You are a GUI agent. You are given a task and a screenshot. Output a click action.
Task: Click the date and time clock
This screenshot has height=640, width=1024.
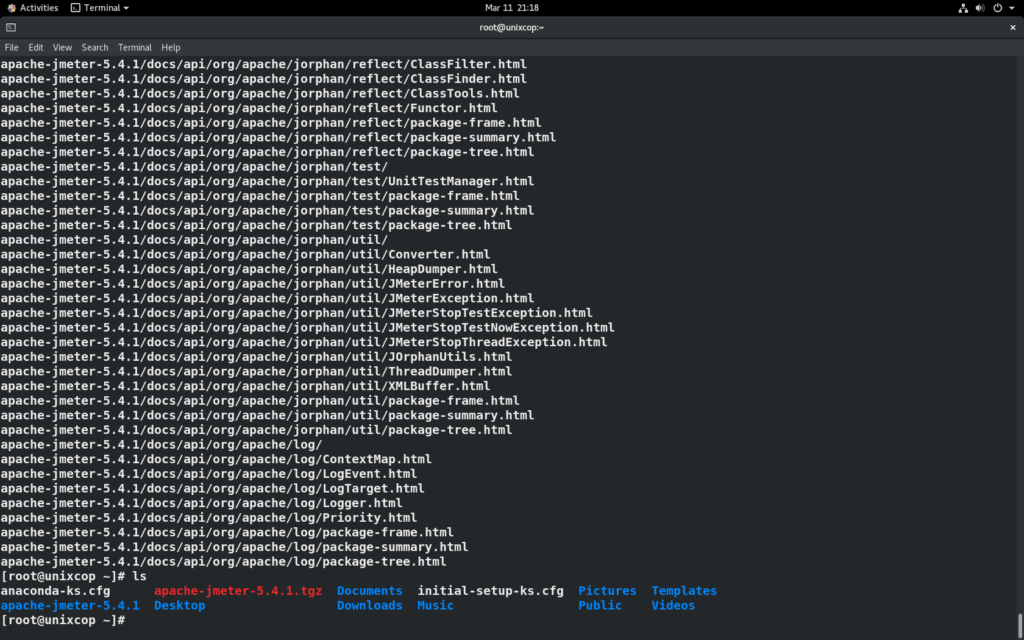511,8
